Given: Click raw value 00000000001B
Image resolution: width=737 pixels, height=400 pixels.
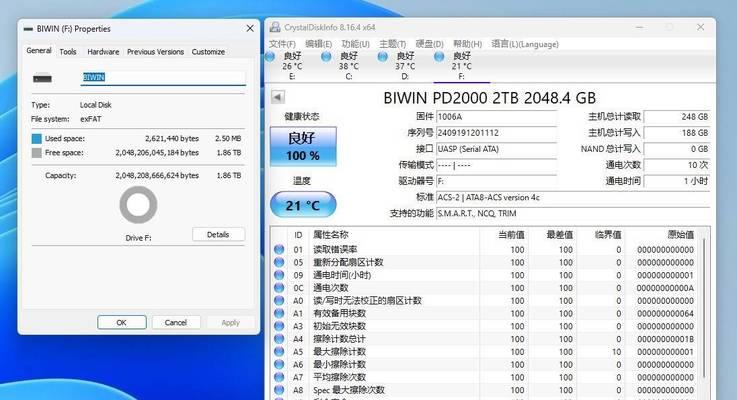Looking at the screenshot, I should (x=666, y=338).
